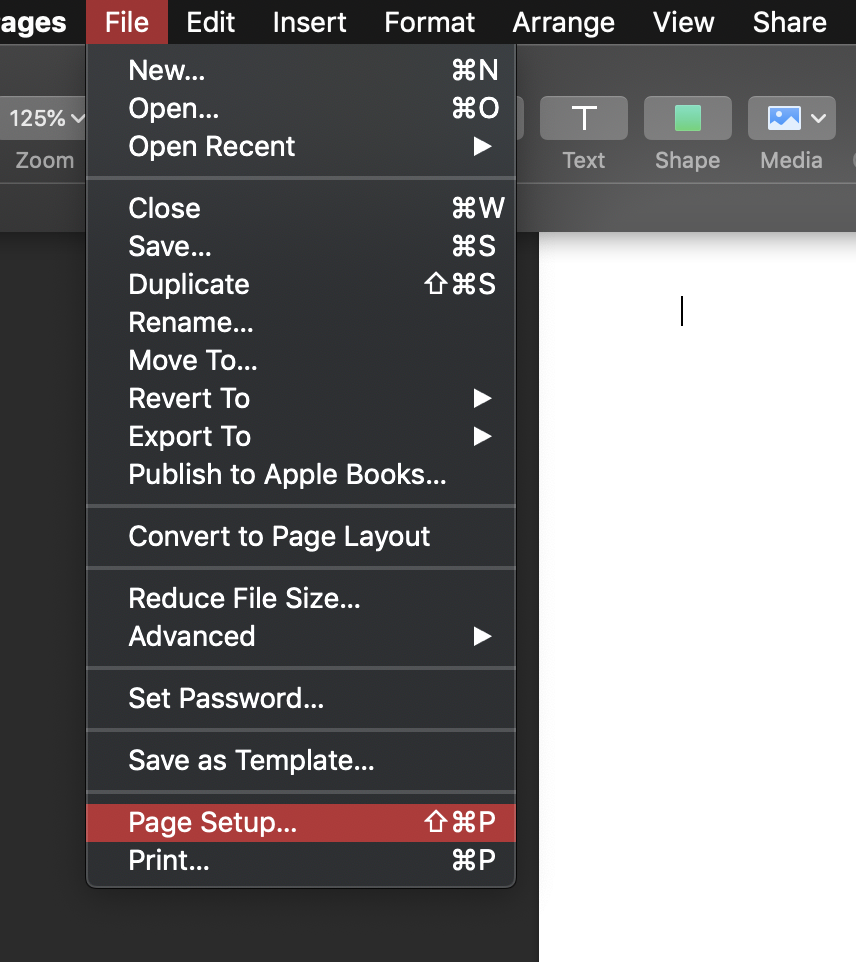Open the Insert menu

tap(310, 22)
